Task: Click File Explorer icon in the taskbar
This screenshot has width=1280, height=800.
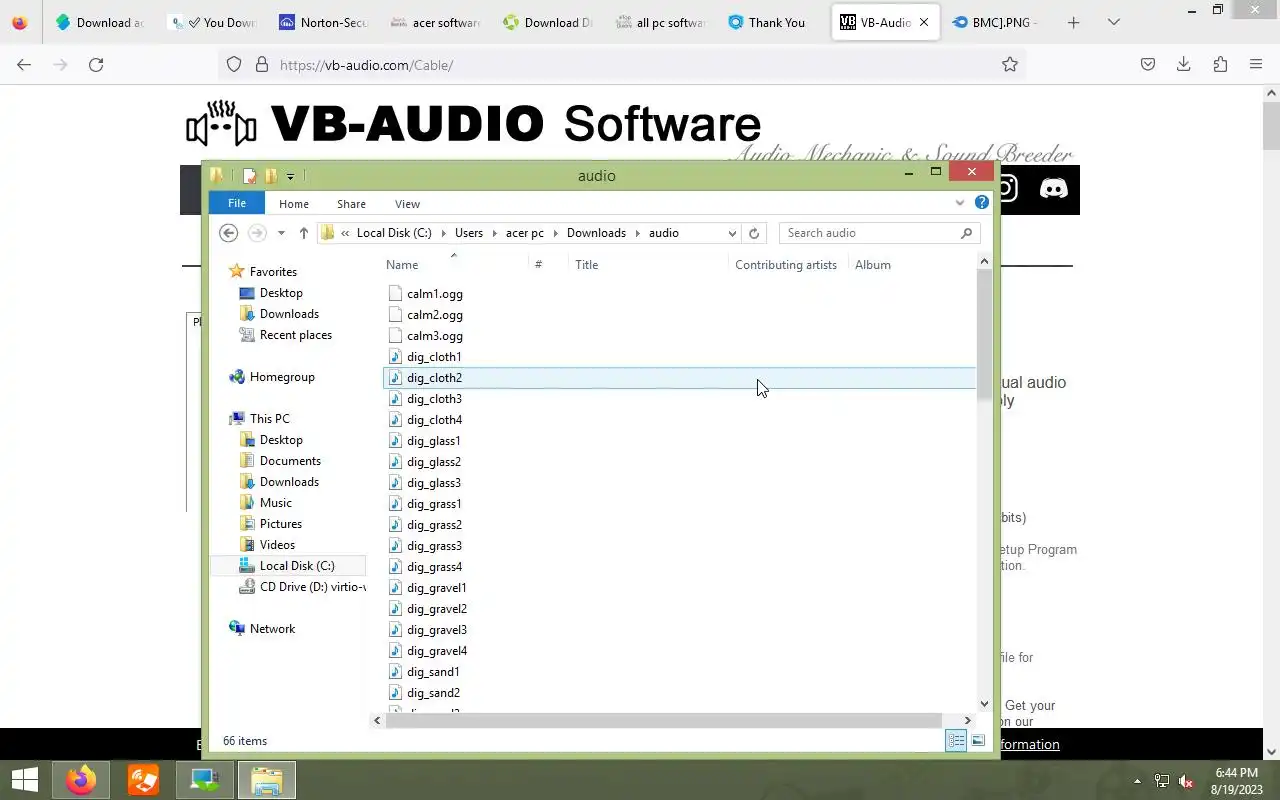Action: coord(266,779)
